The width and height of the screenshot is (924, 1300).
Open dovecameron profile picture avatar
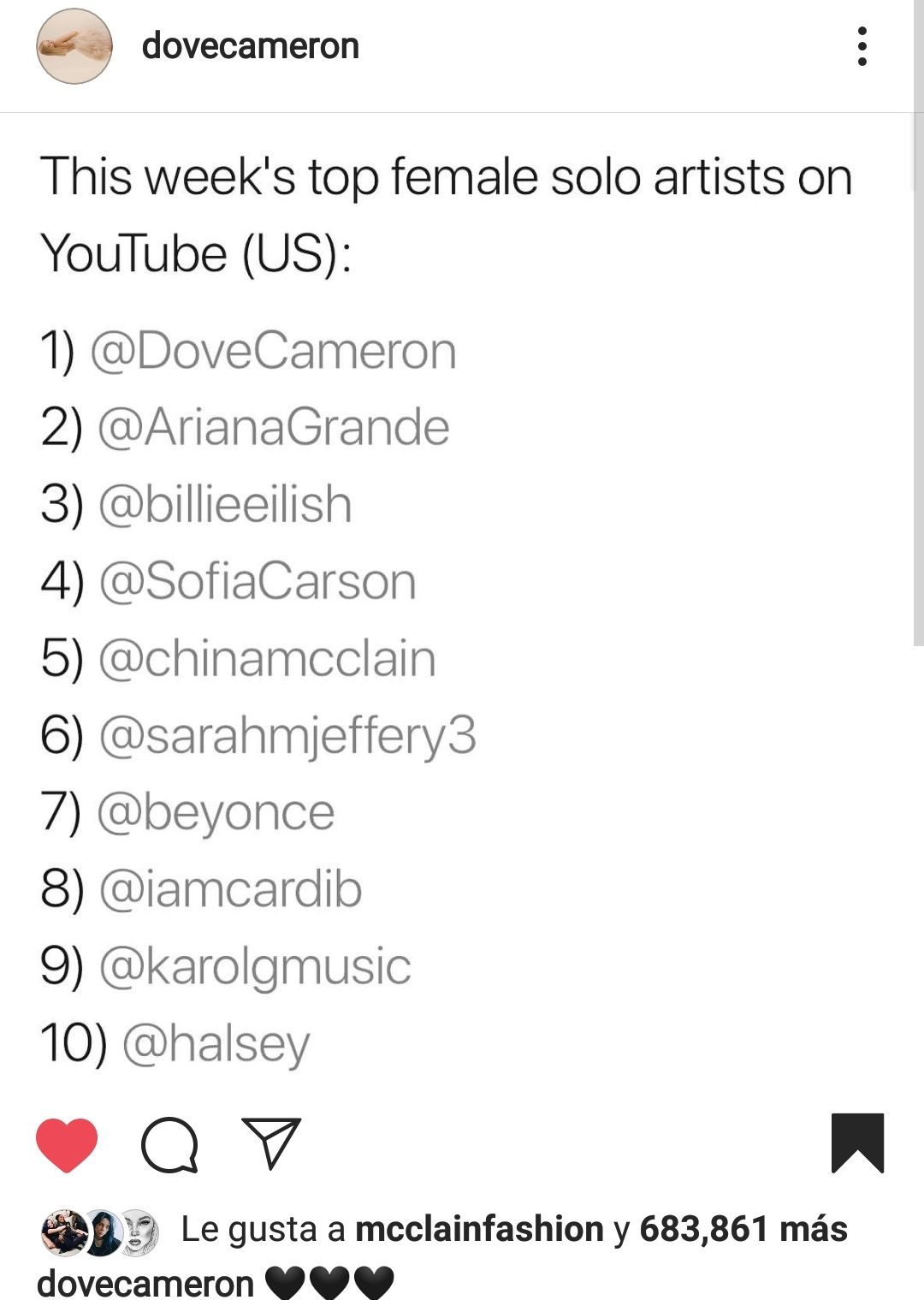pos(74,46)
